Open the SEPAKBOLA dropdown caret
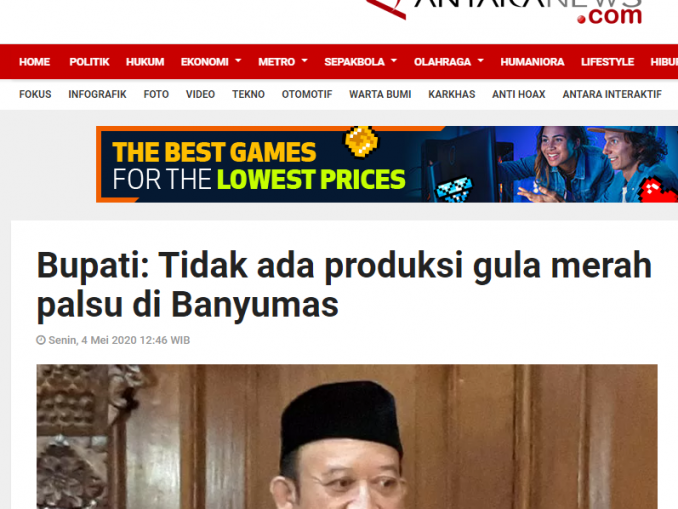 394,61
